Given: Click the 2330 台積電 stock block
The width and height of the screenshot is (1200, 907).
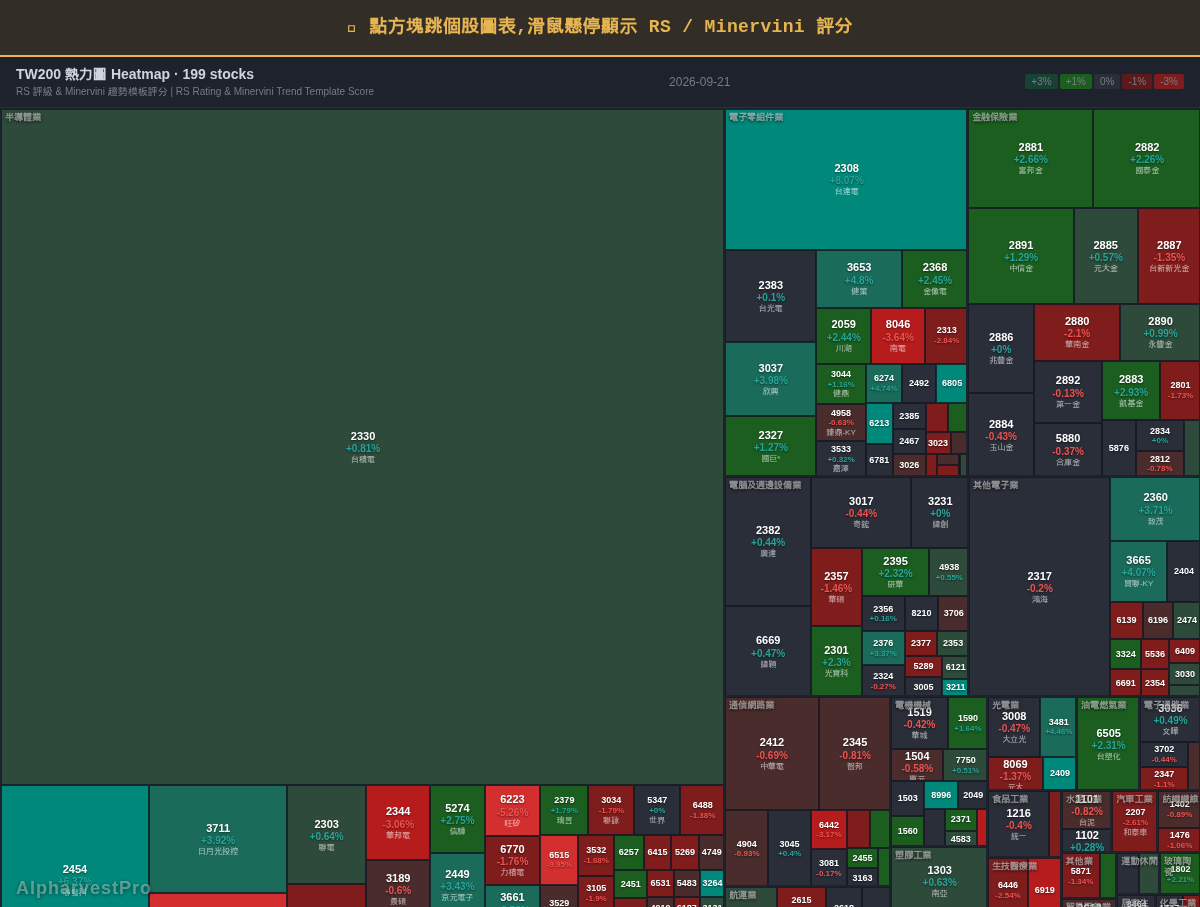Looking at the screenshot, I should [362, 447].
